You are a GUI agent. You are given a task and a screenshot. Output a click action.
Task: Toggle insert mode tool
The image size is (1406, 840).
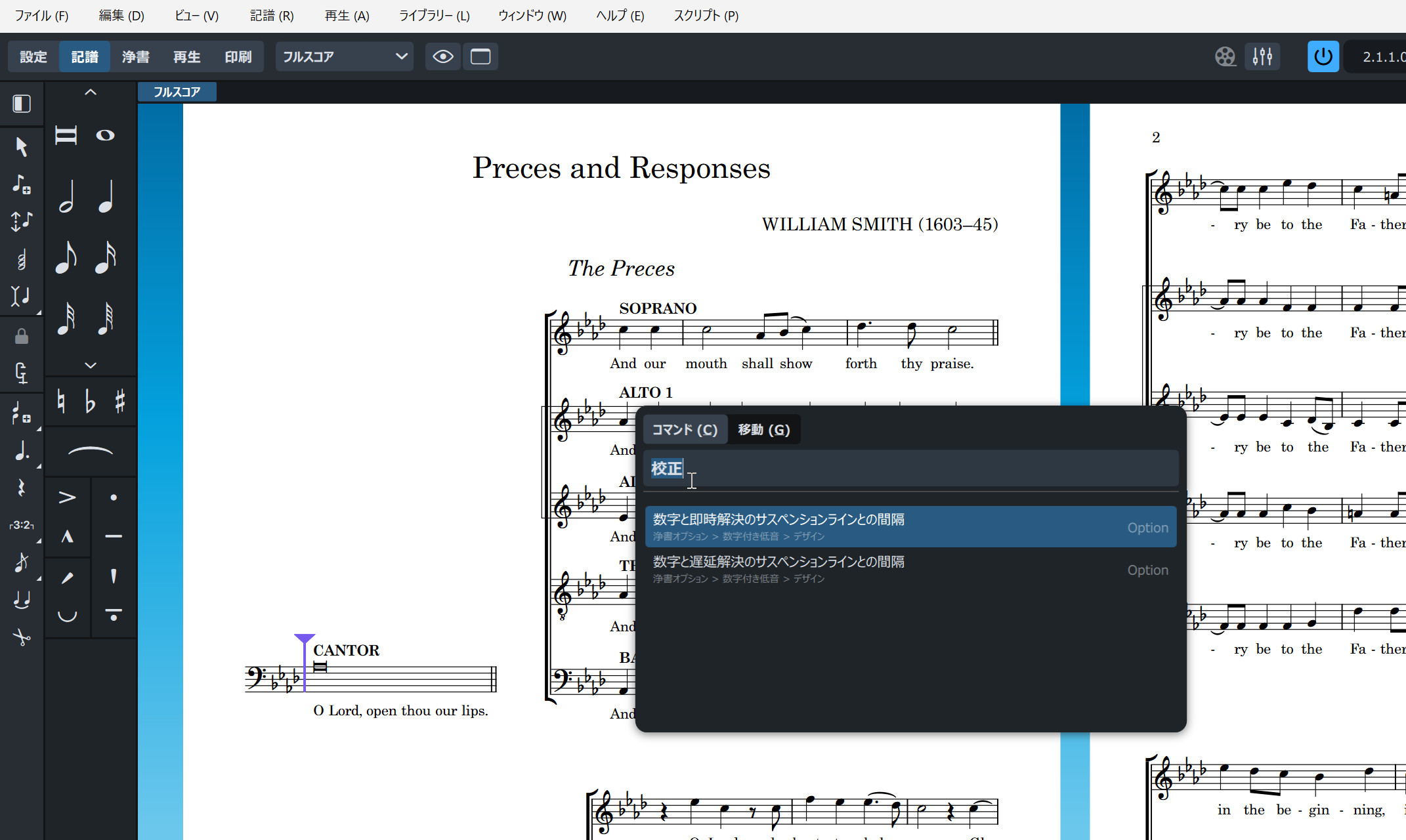(x=22, y=297)
